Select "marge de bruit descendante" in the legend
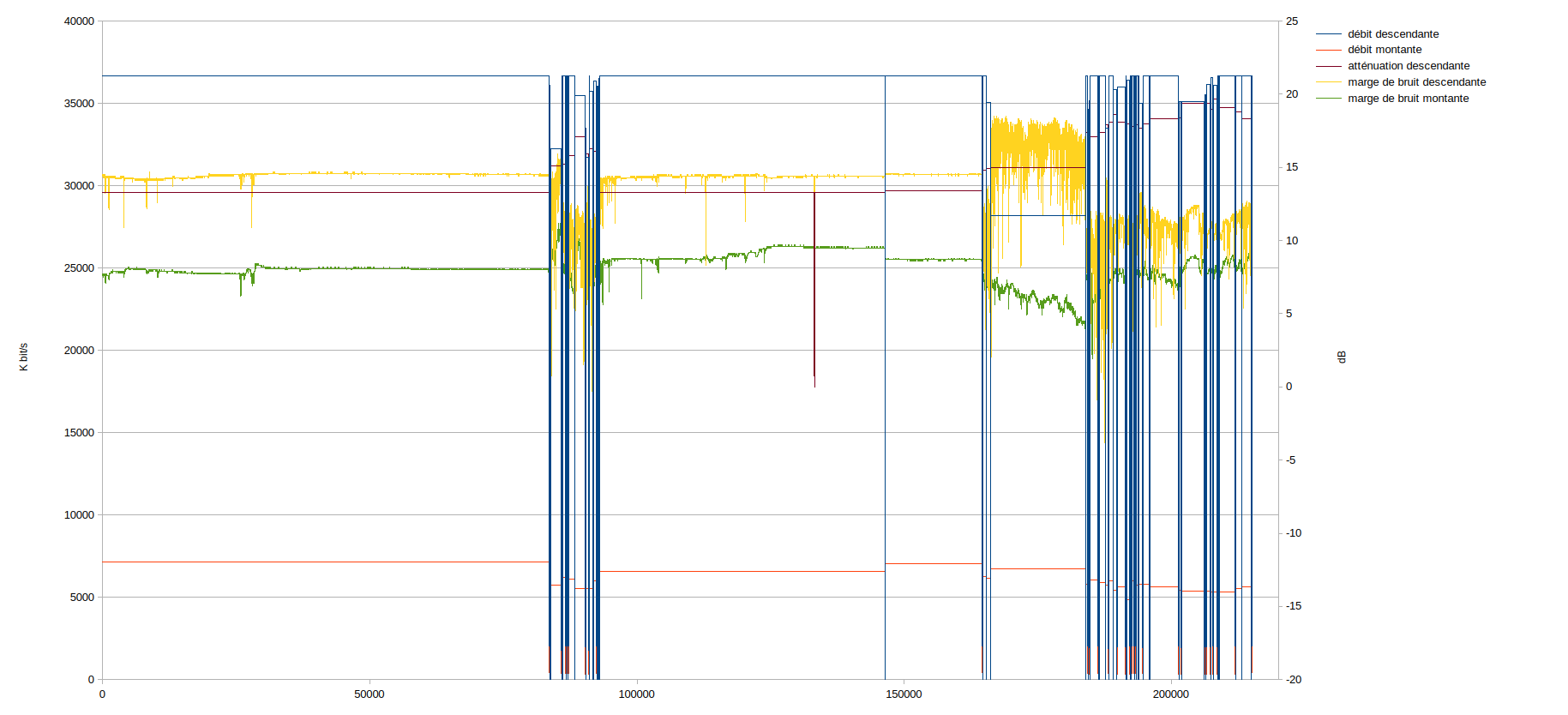 (1416, 82)
